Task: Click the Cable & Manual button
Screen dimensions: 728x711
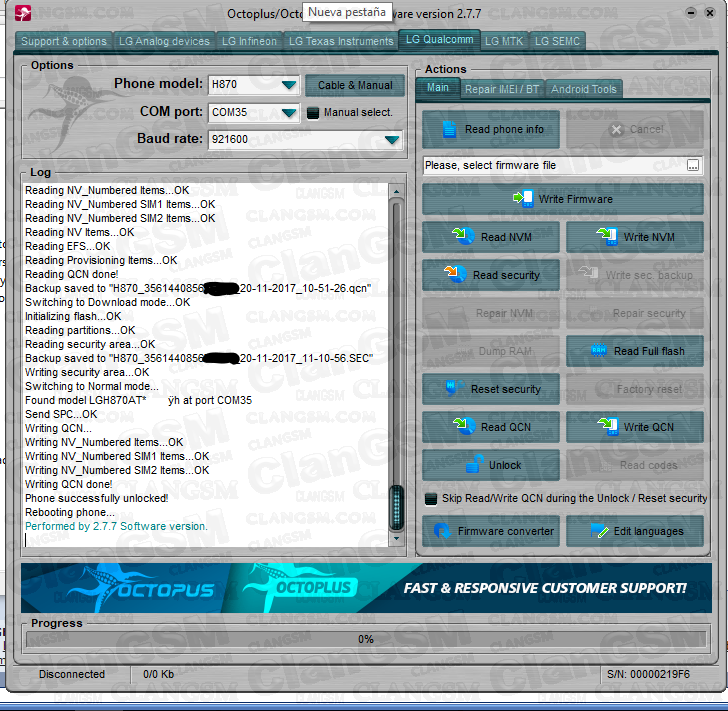Action: [x=355, y=85]
